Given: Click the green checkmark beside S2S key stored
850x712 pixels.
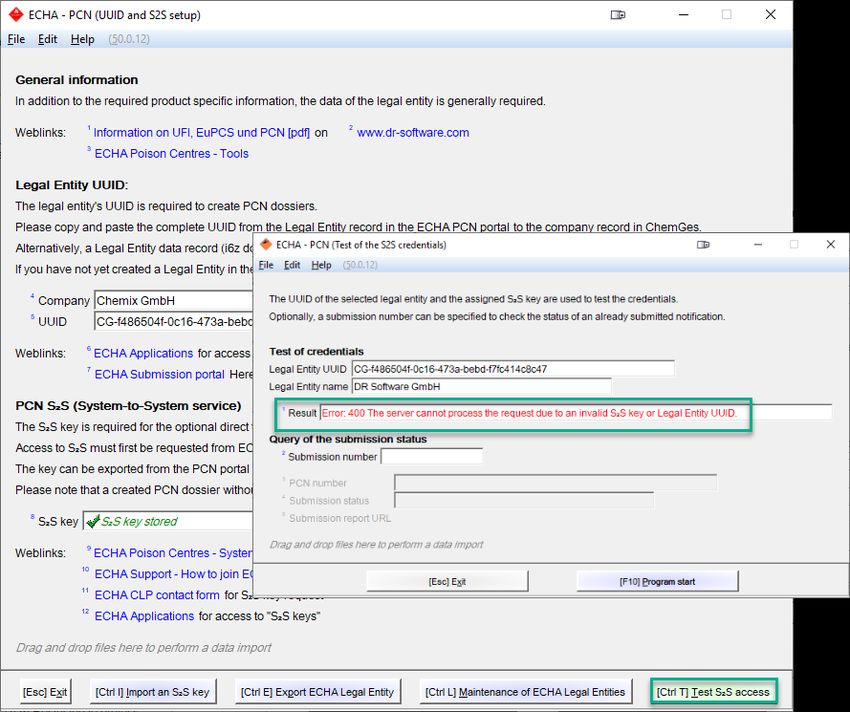Looking at the screenshot, I should coord(93,521).
